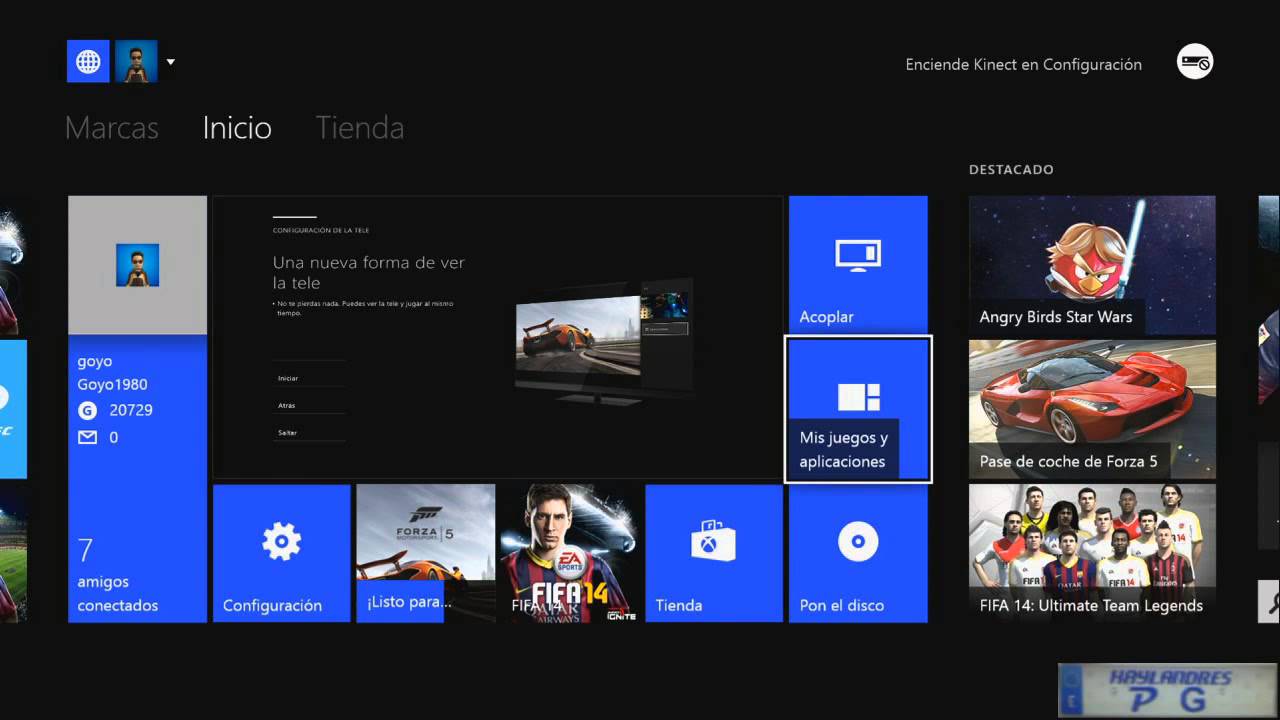Open Mis juegos y aplicaciones tile
Screen dimensions: 1280x720
(x=858, y=409)
